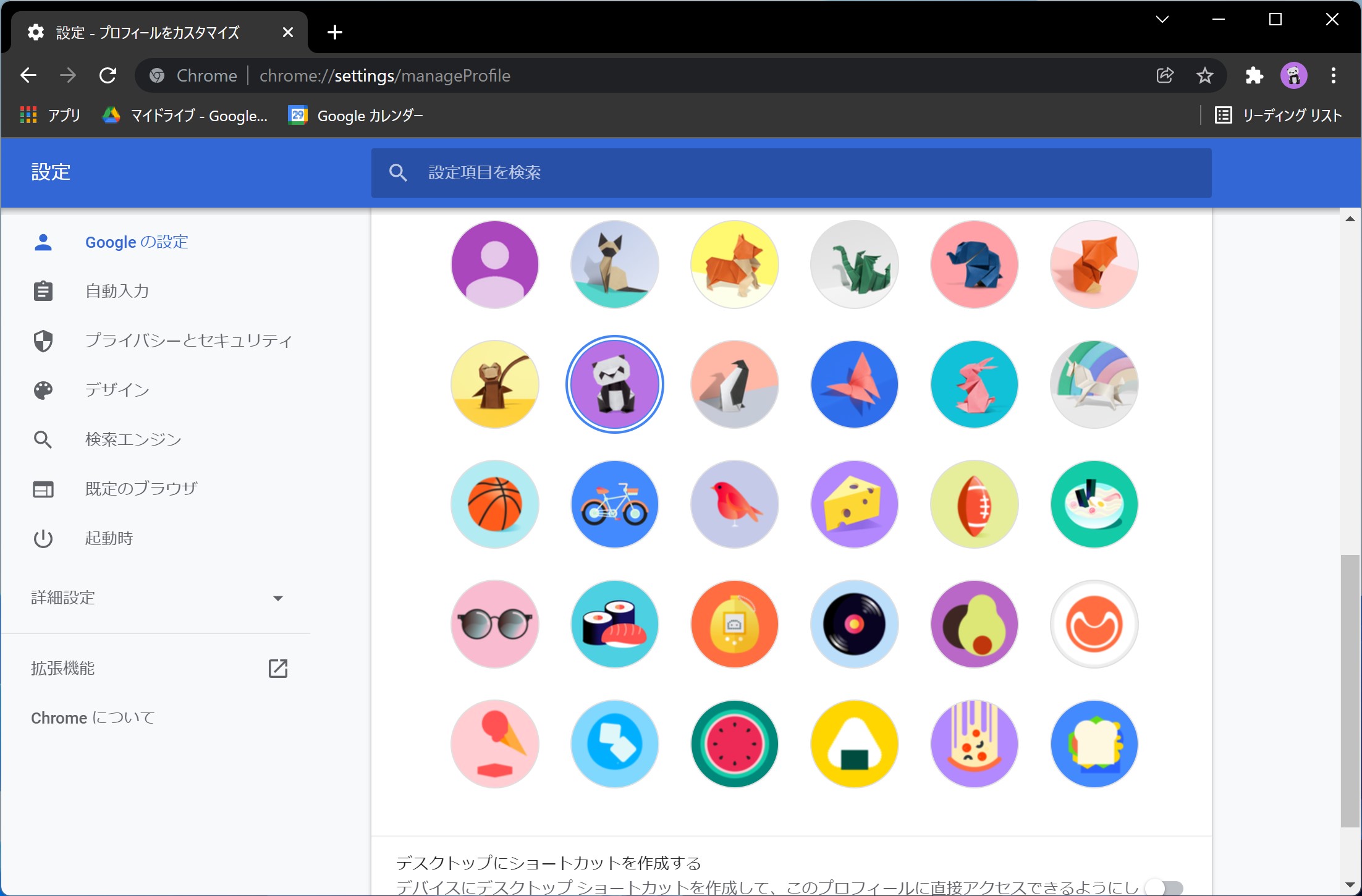
Task: Click the page vertical scrollbar thumb
Action: click(x=1350, y=691)
